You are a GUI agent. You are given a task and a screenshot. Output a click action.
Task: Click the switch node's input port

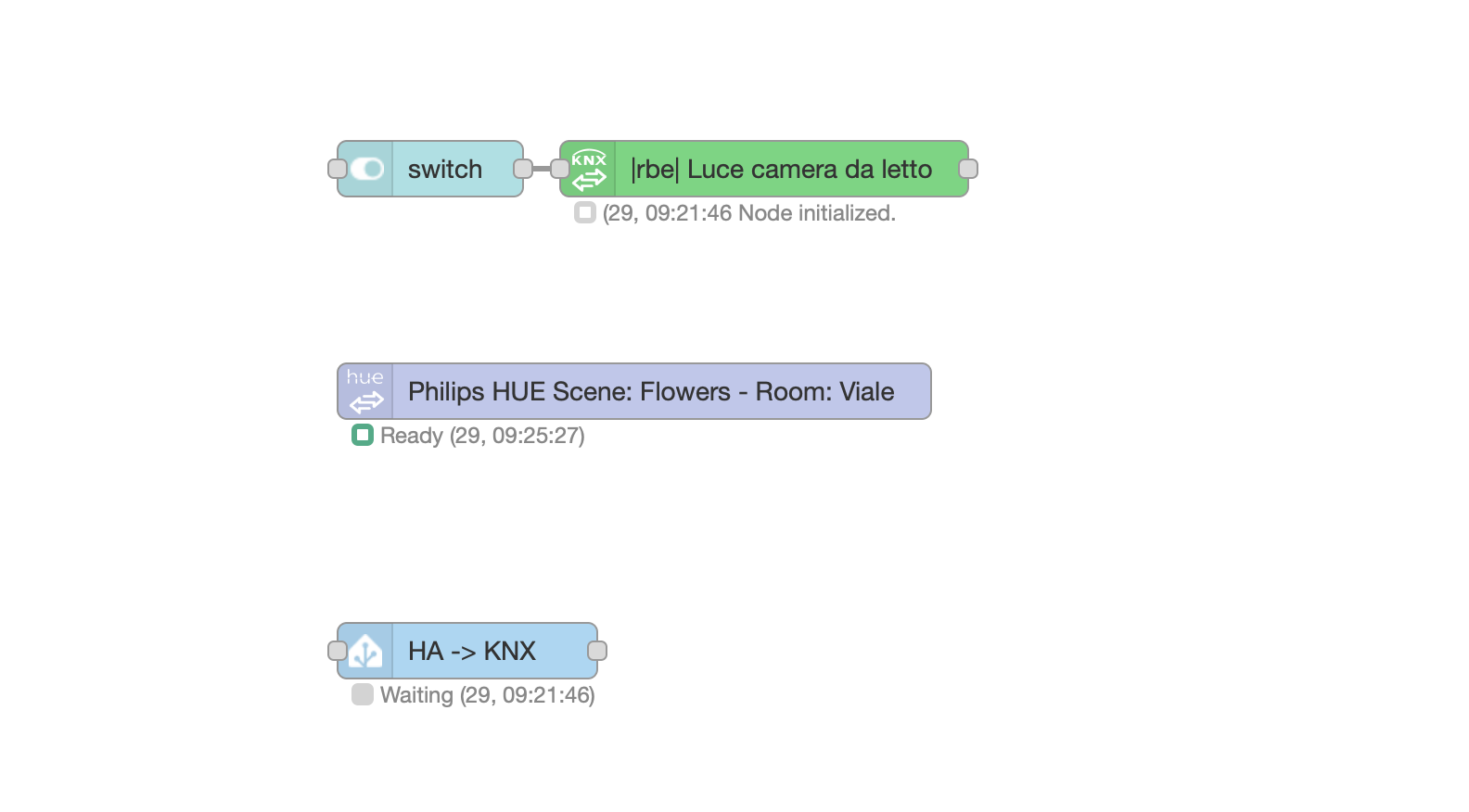click(x=338, y=169)
